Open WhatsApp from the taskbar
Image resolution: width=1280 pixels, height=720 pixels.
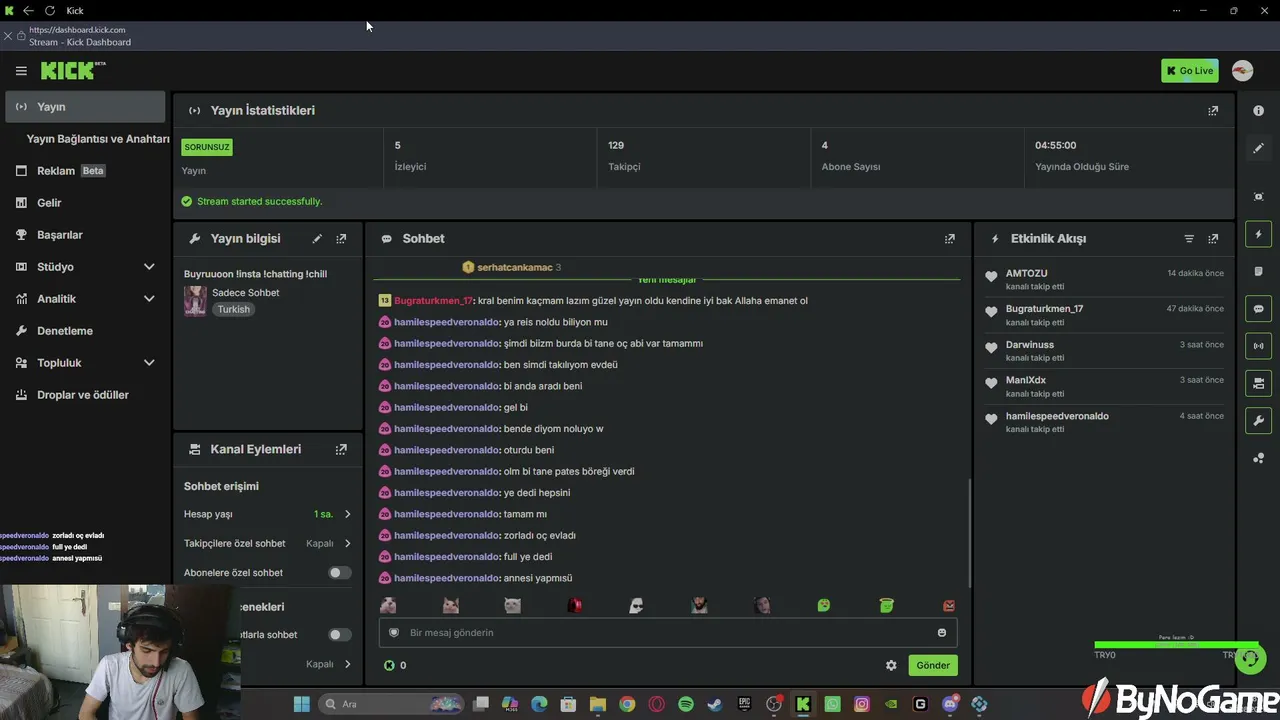[832, 704]
